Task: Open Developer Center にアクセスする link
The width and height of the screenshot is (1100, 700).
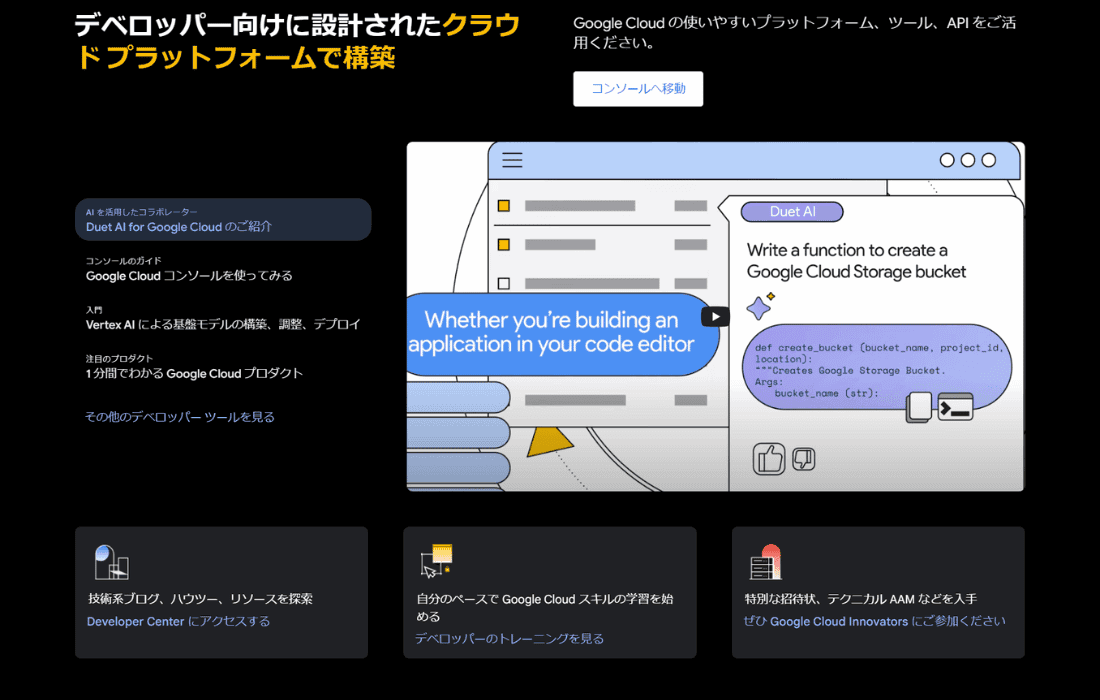Action: pos(178,621)
